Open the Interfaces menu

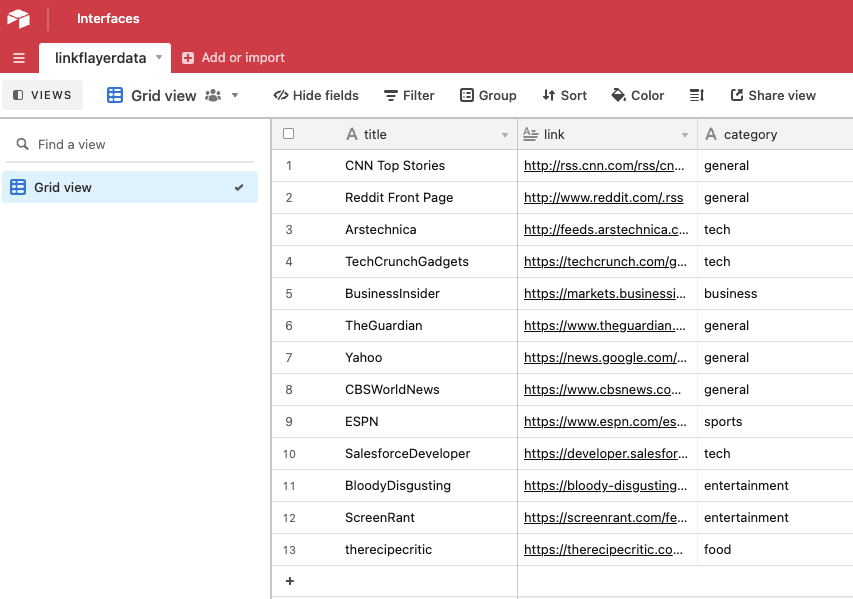[108, 19]
